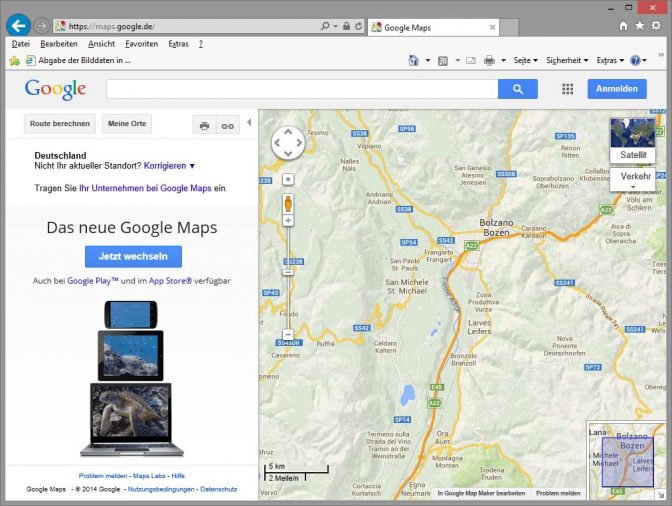The width and height of the screenshot is (672, 506).
Task: Open the App Store link
Action: point(170,281)
